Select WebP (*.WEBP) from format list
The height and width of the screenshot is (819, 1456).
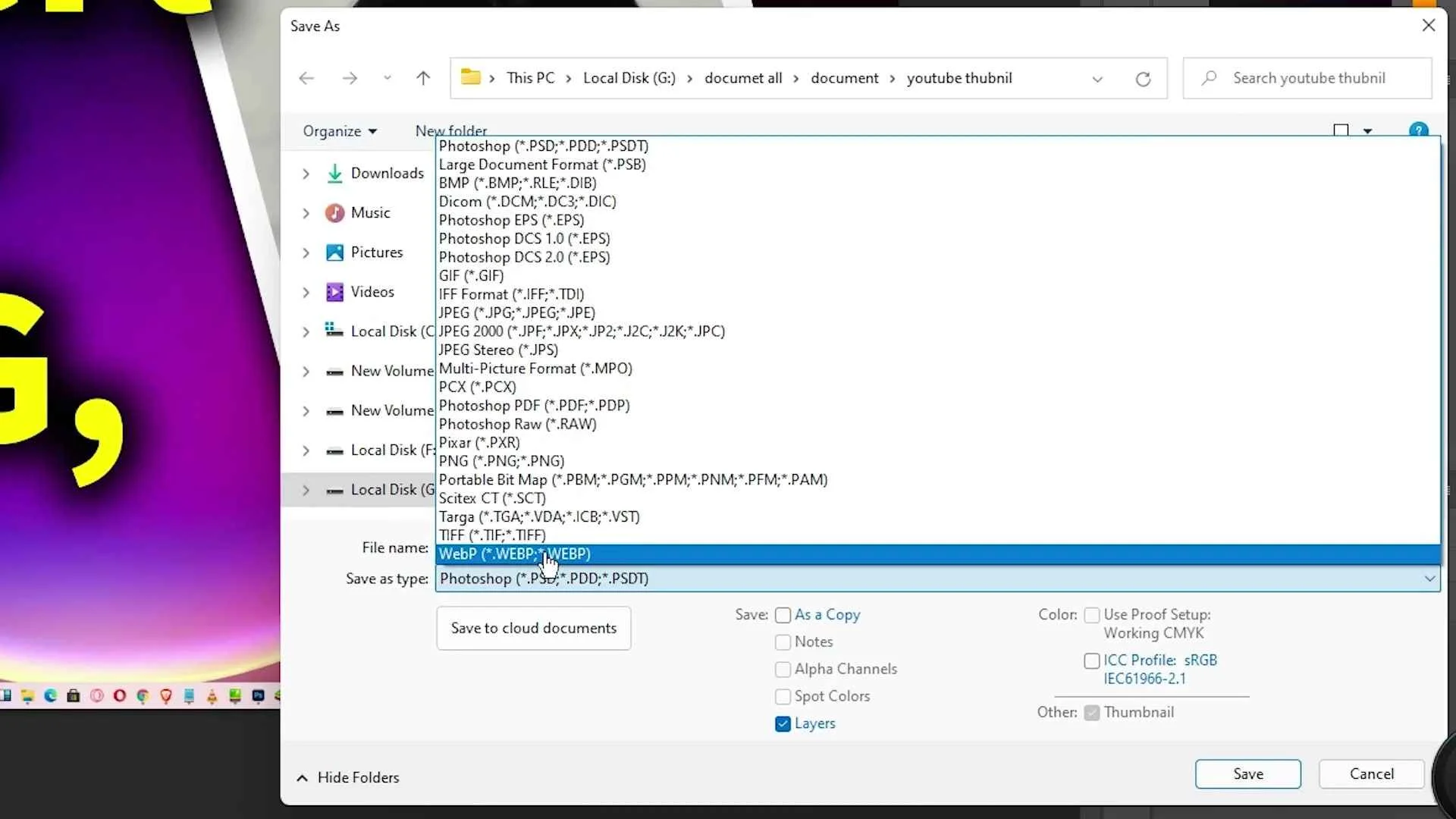(x=938, y=554)
